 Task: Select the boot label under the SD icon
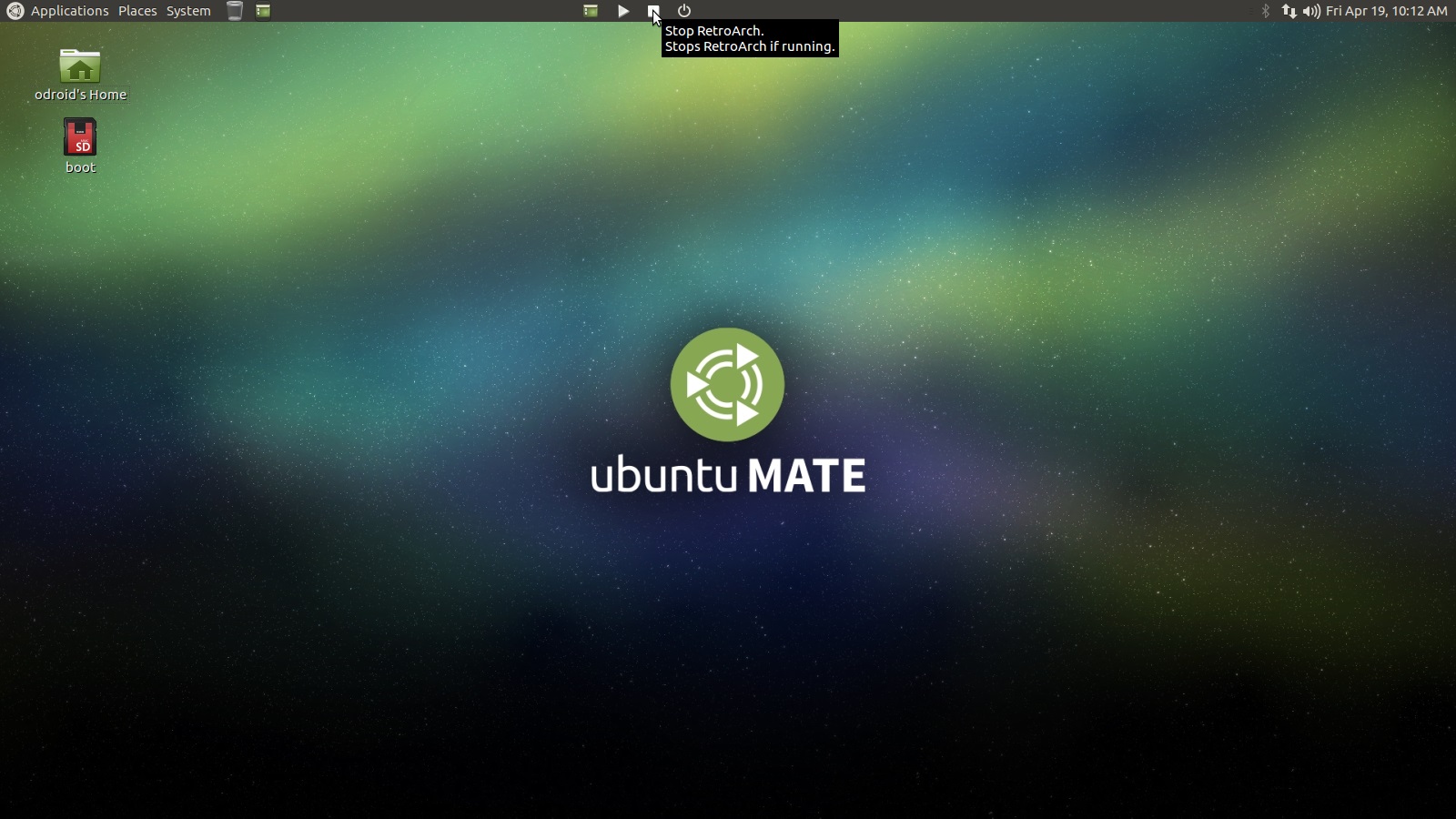click(79, 167)
